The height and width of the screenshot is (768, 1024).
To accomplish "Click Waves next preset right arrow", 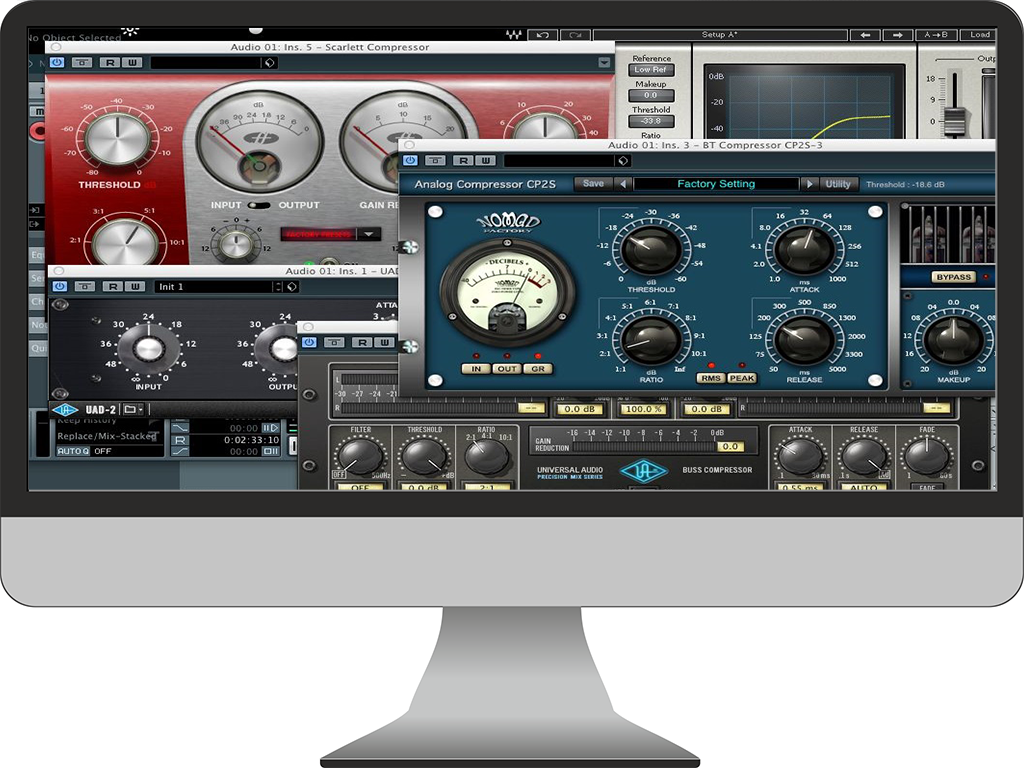I will point(898,35).
